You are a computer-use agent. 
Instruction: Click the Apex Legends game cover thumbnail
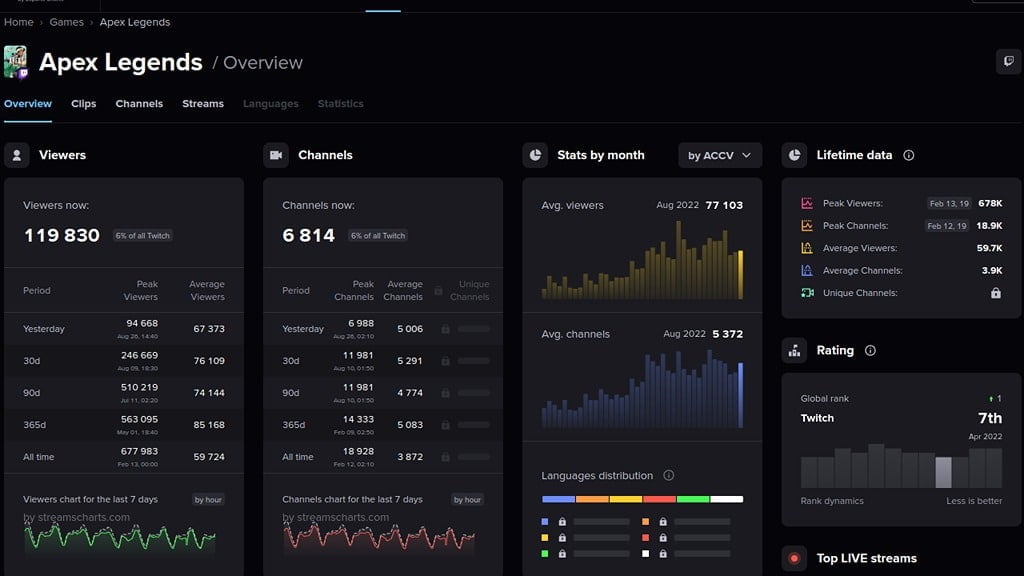coord(15,61)
